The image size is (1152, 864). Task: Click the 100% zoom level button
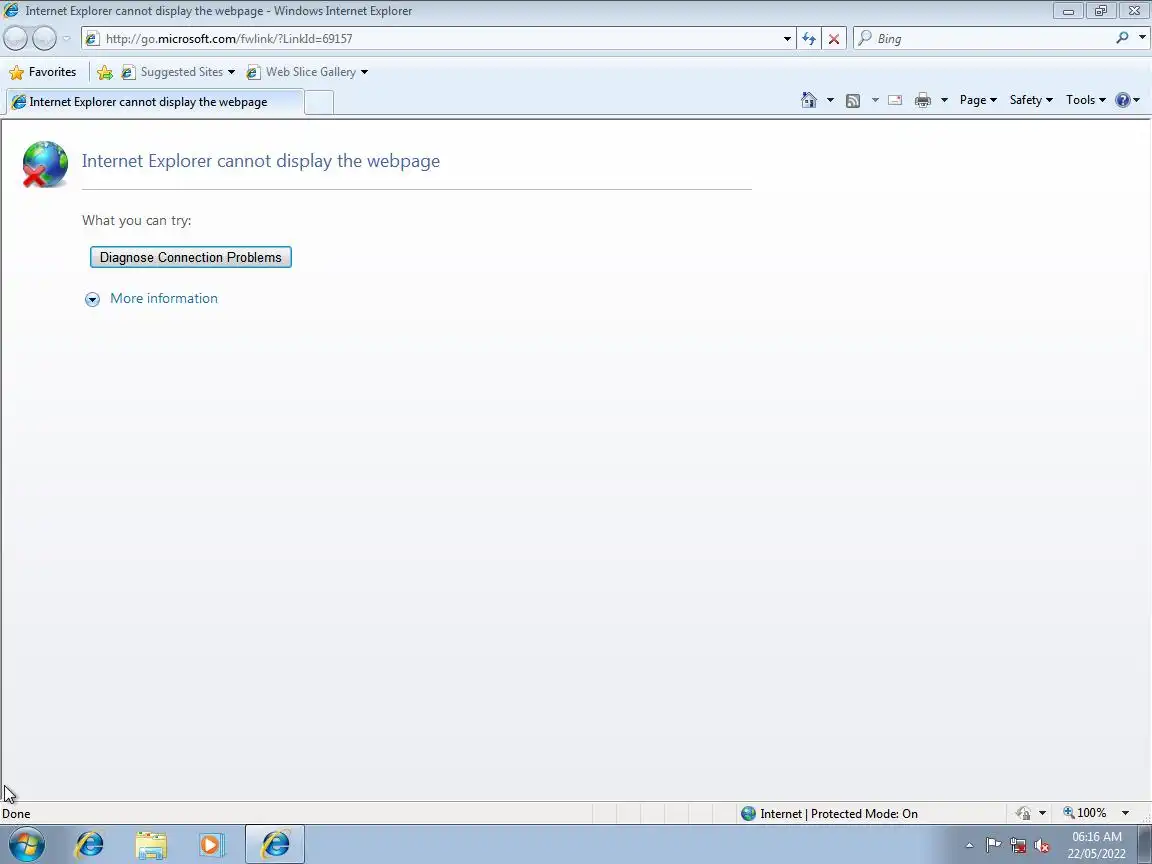[x=1085, y=813]
